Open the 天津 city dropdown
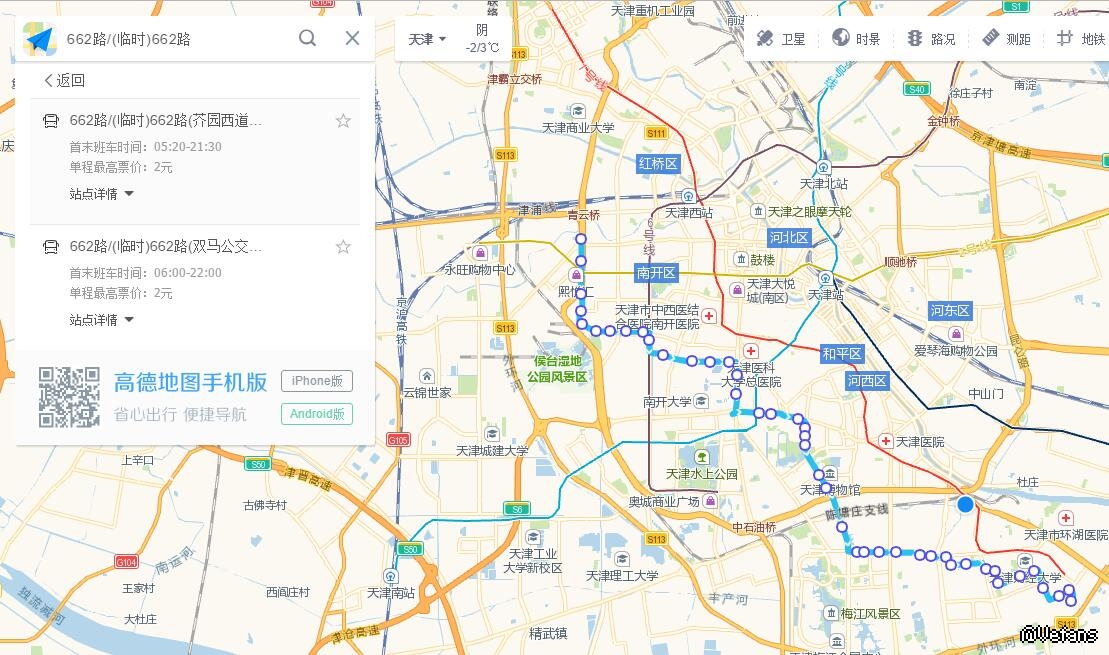1109x655 pixels. pyautogui.click(x=427, y=39)
